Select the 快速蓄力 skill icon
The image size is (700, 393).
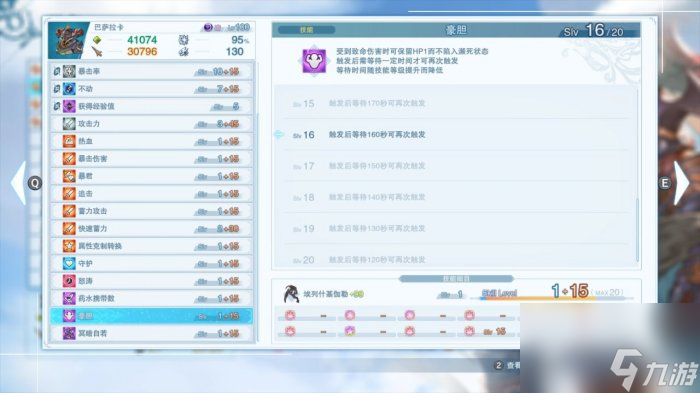pos(69,228)
